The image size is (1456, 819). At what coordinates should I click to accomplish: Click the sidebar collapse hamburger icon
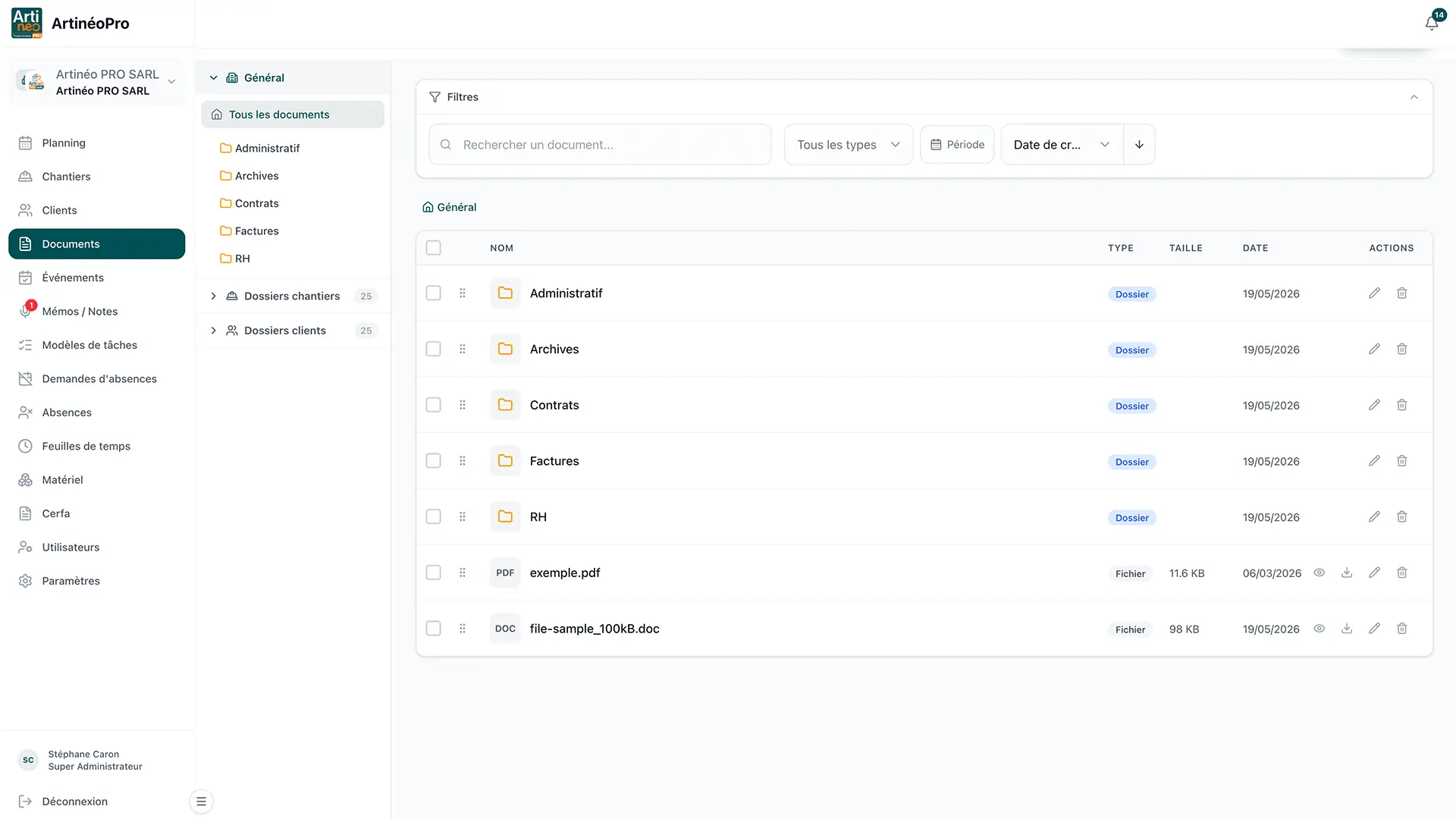(x=201, y=802)
